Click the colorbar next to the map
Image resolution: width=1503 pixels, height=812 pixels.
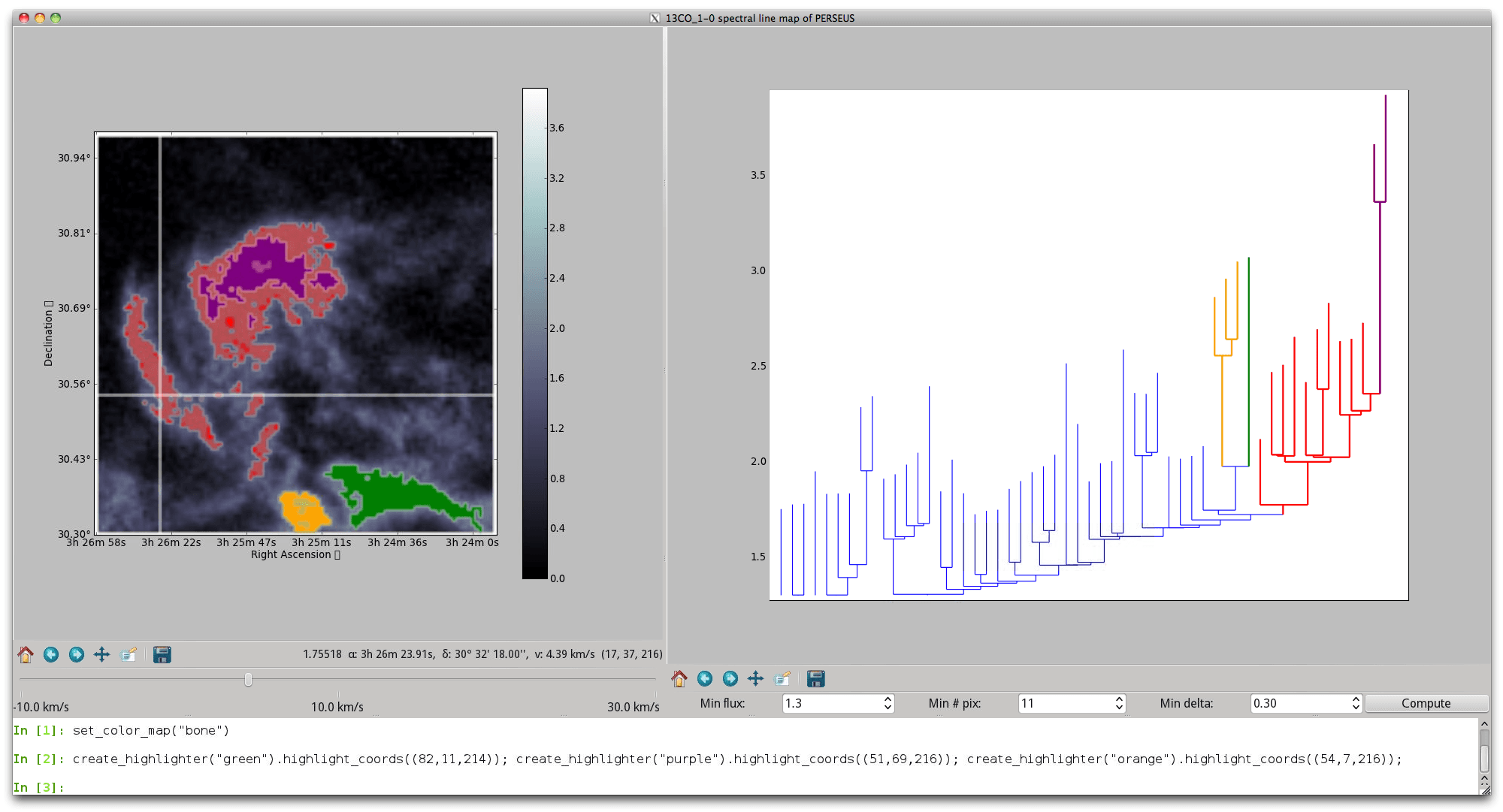point(535,334)
